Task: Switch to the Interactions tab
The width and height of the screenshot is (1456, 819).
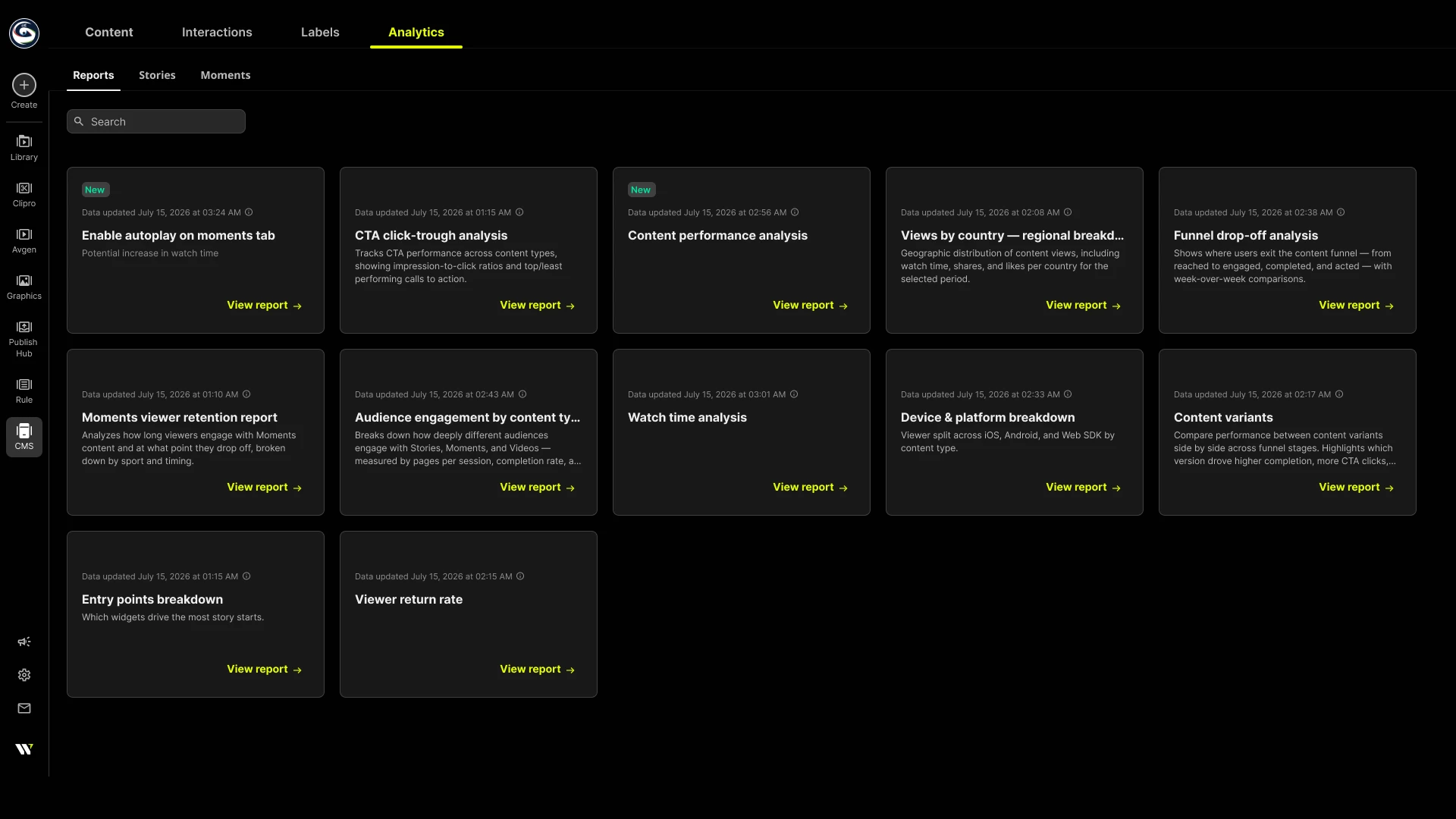Action: 217,32
